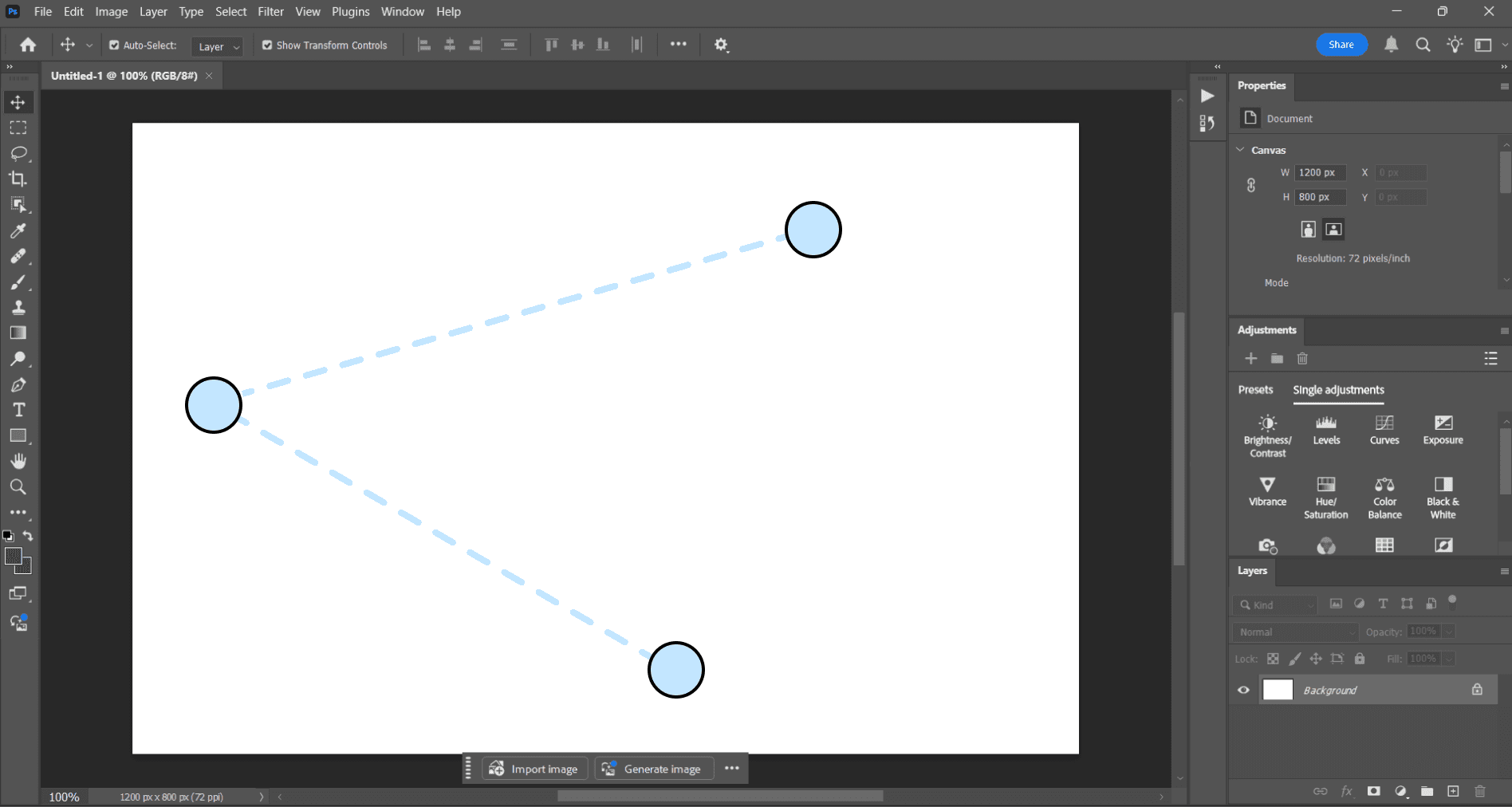Open the Edit Toolbar three-dots menu
Viewport: 1512px width, 807px height.
coord(18,512)
